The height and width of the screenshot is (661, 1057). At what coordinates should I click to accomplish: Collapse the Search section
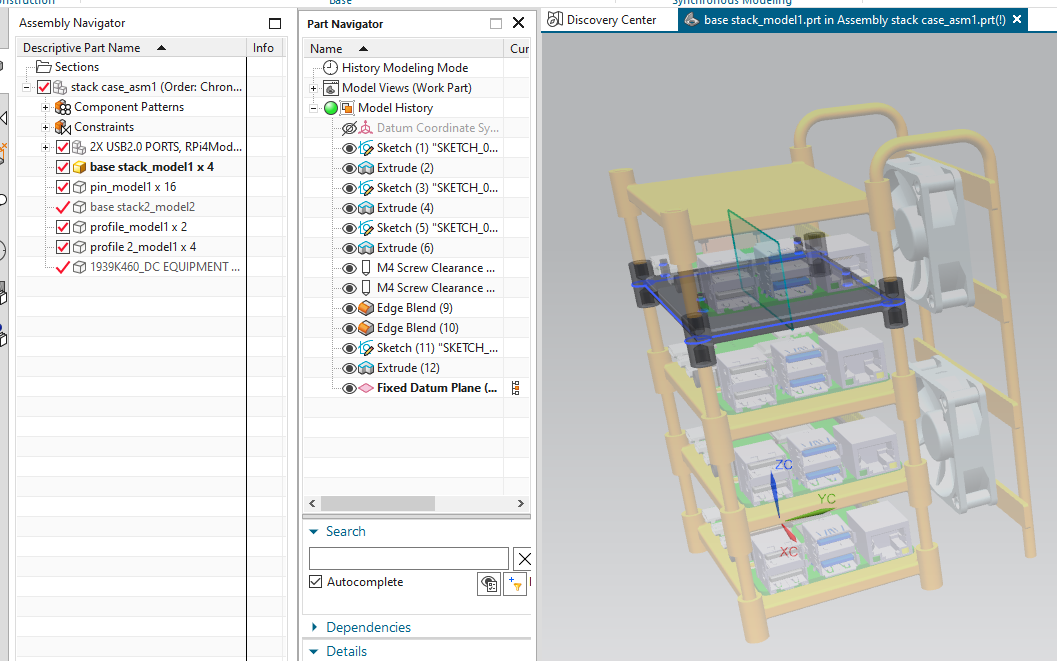(x=313, y=532)
